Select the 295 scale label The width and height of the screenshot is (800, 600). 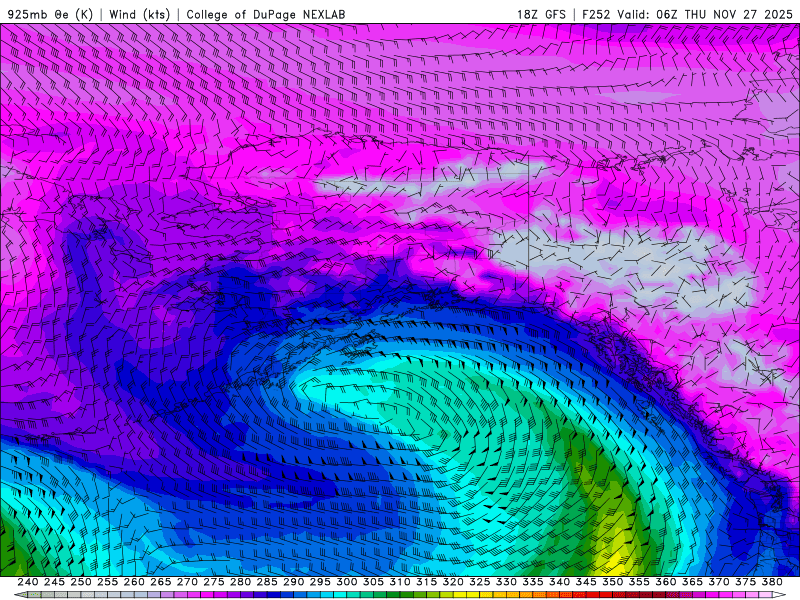coord(320,582)
